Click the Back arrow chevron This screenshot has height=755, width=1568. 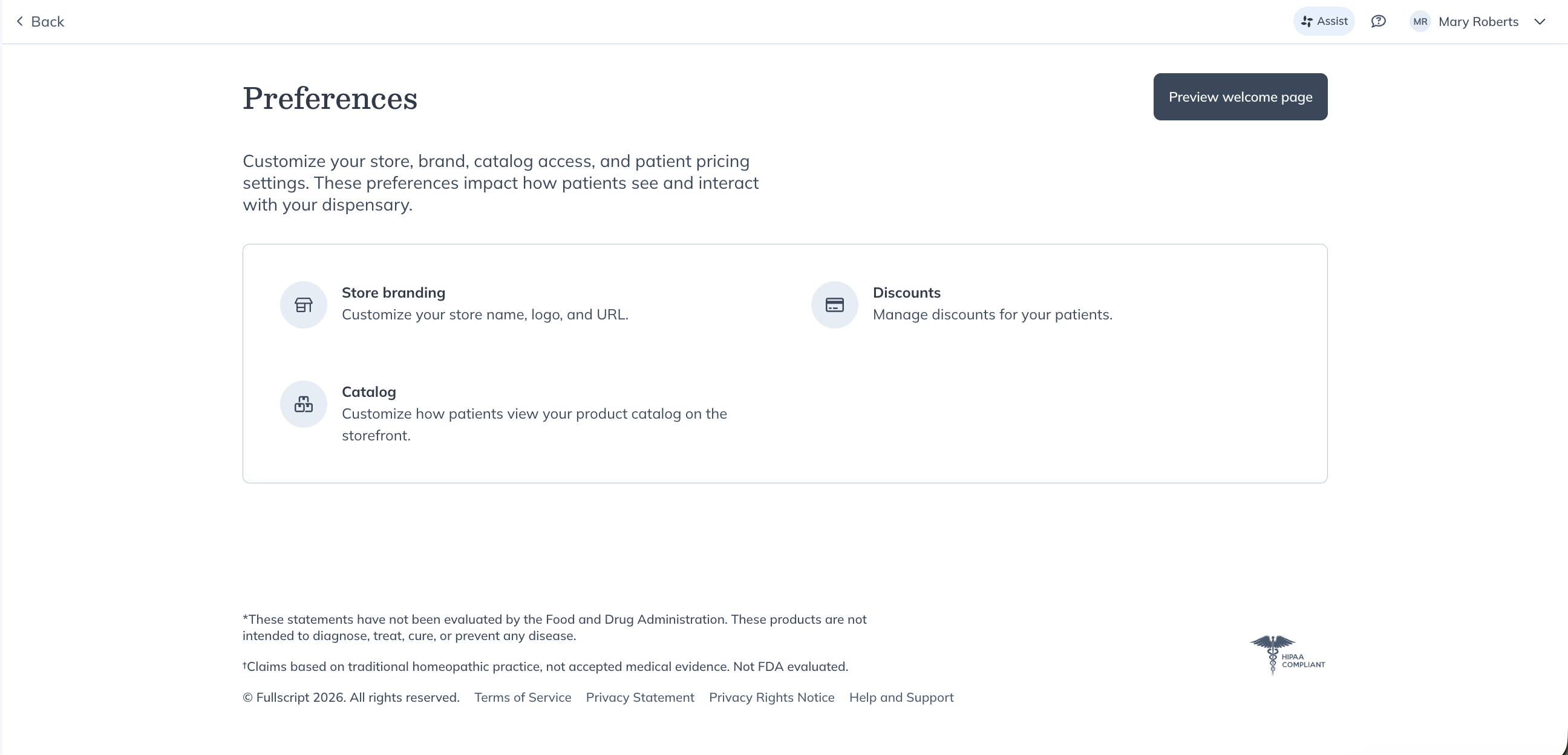click(x=19, y=22)
